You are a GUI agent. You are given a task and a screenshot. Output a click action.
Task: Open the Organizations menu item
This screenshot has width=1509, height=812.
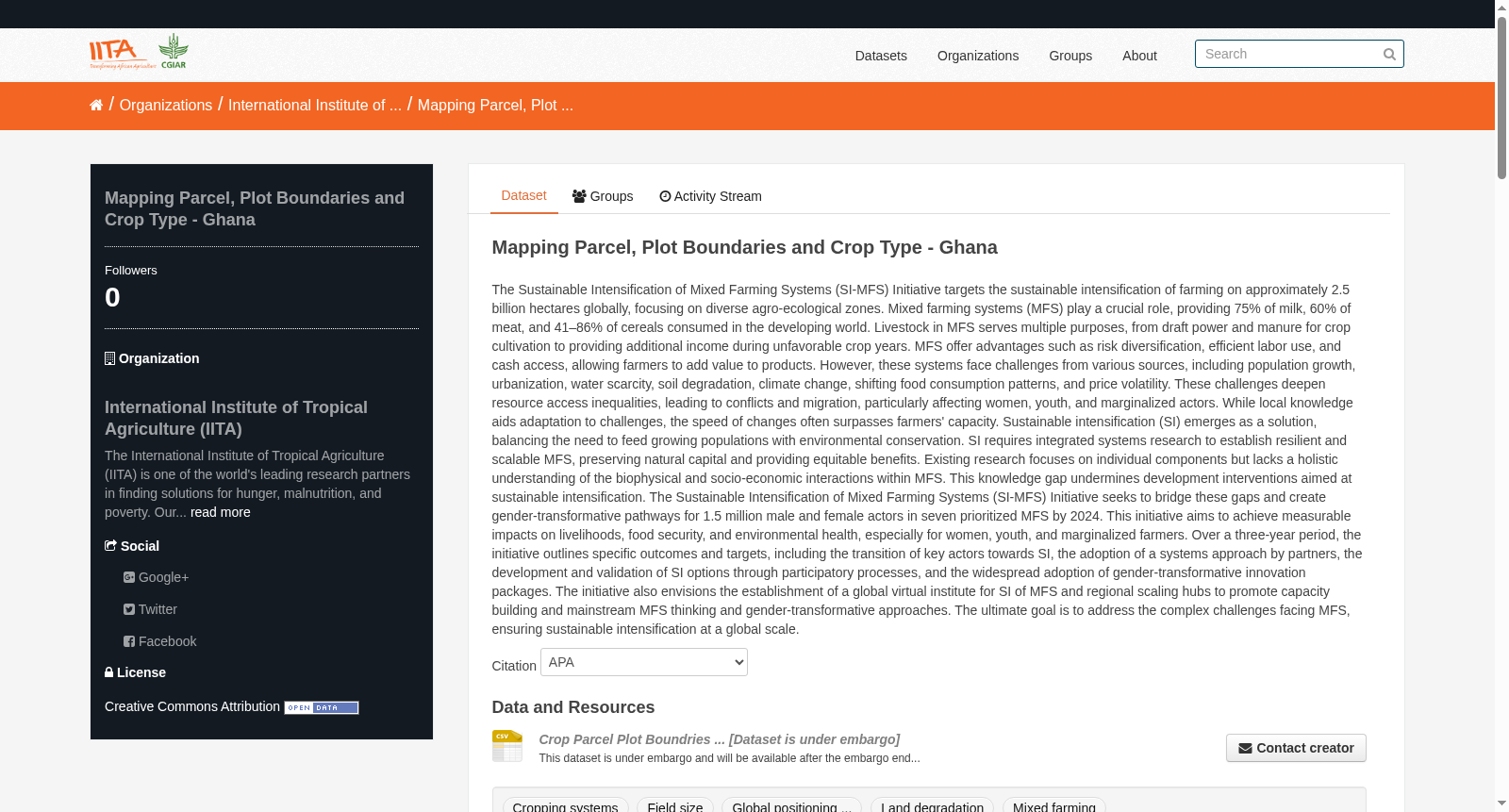(978, 56)
